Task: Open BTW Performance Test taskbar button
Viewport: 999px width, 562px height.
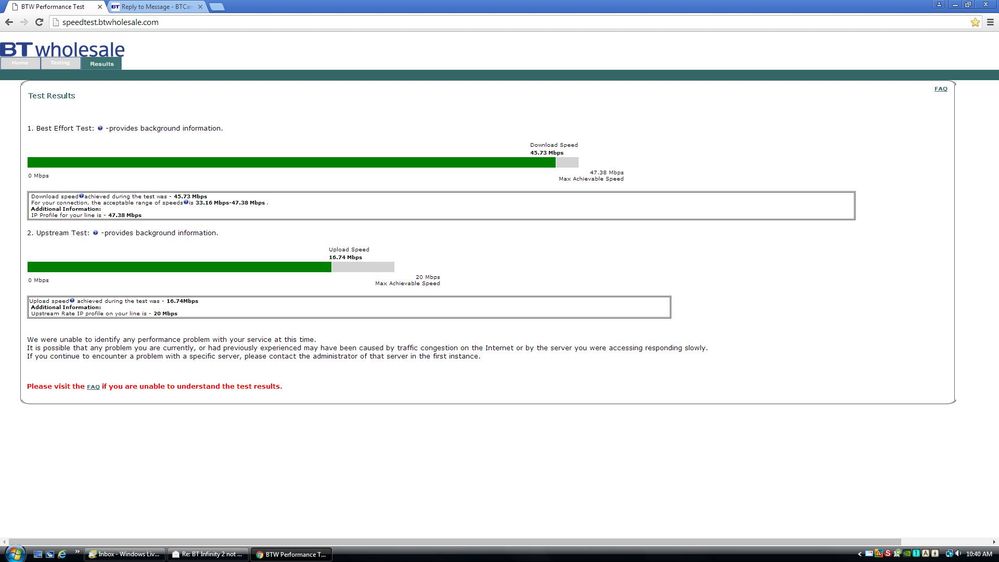Action: point(291,554)
